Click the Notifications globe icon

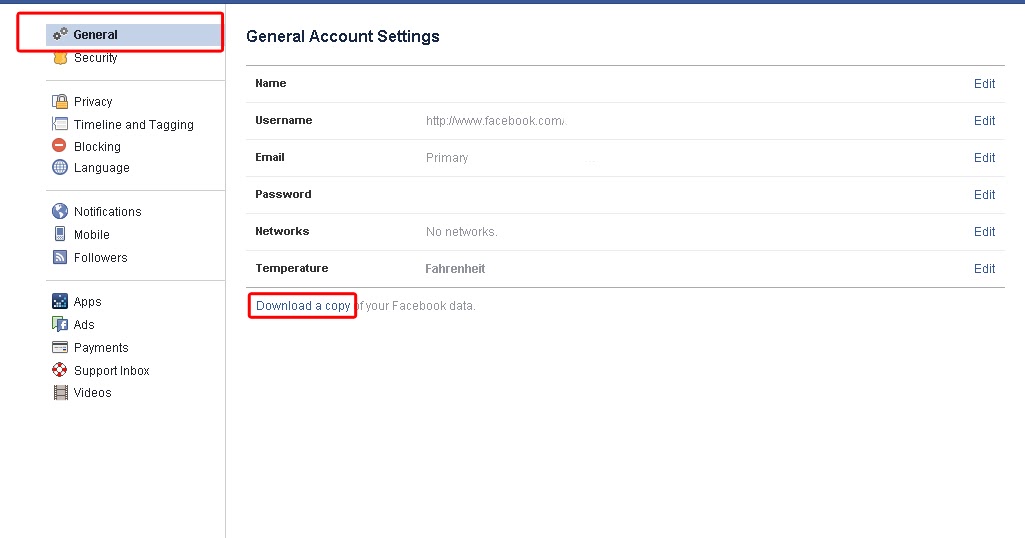(60, 211)
